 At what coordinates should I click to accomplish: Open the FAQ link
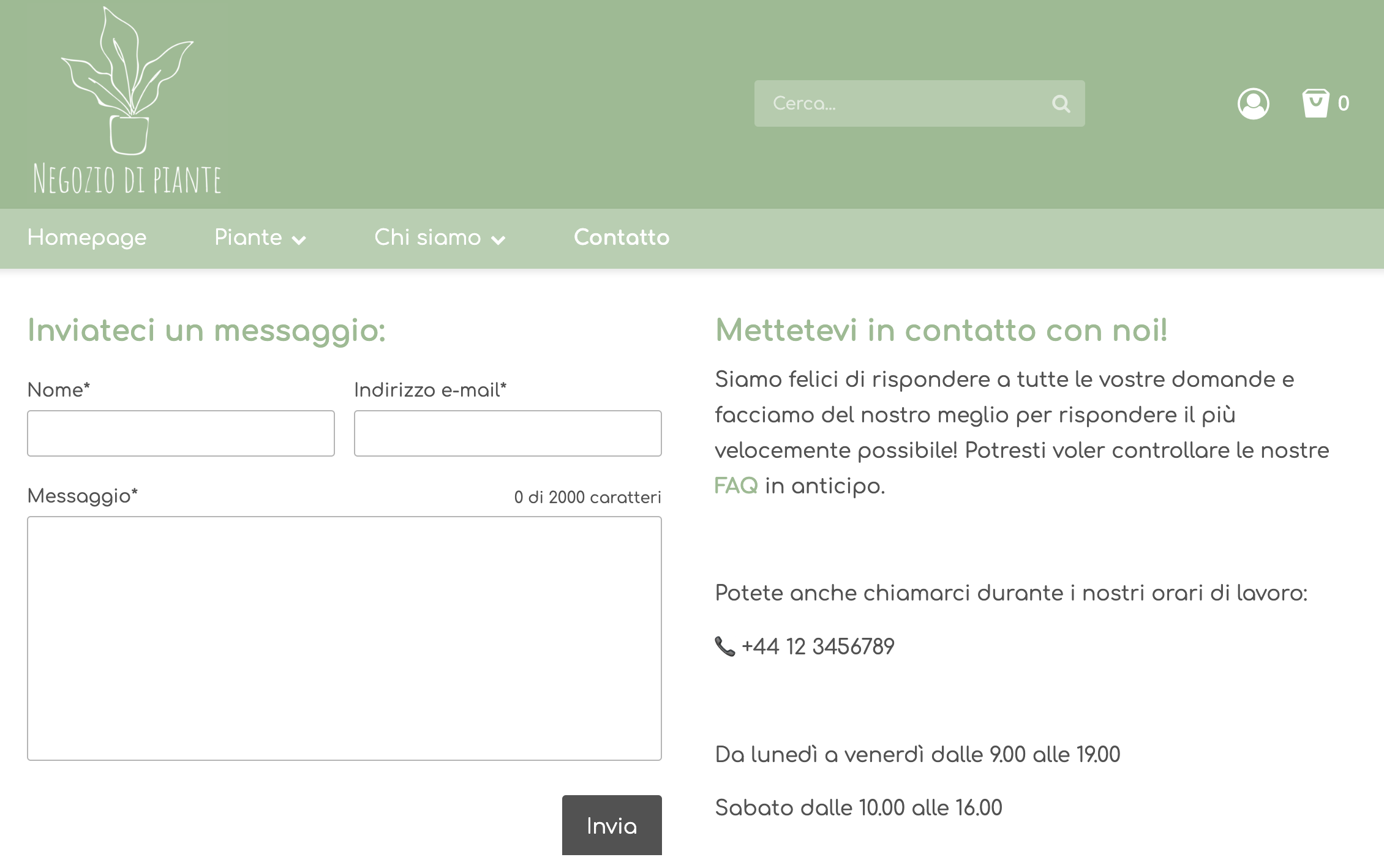[x=735, y=487]
